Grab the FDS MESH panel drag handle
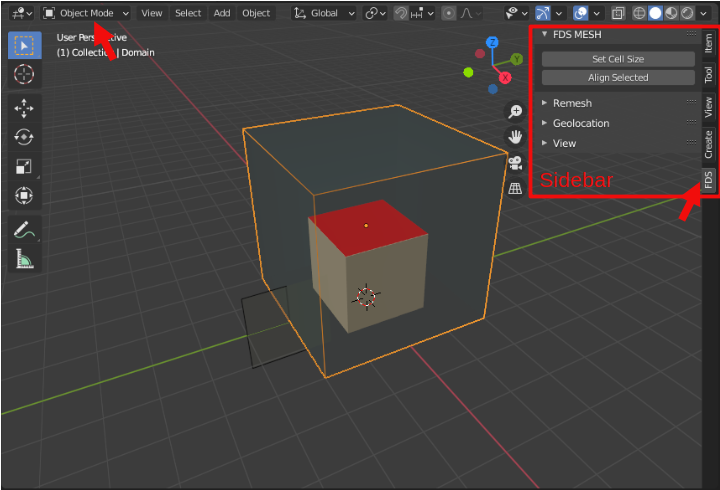 coord(691,34)
